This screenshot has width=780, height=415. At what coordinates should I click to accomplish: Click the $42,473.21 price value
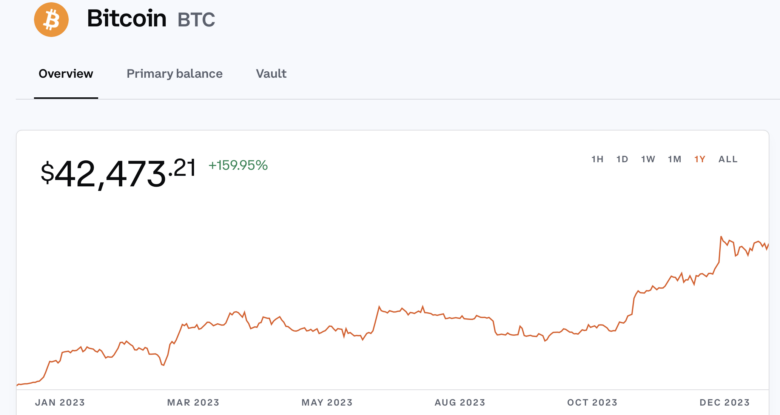(x=118, y=173)
